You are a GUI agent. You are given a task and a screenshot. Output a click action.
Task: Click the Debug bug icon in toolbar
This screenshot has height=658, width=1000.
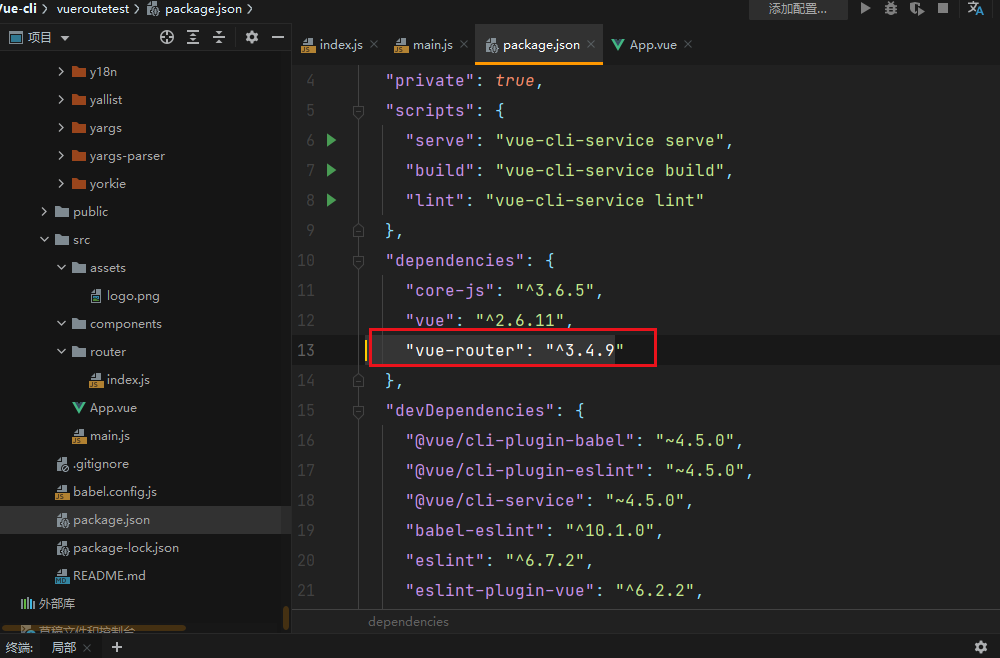click(x=891, y=8)
